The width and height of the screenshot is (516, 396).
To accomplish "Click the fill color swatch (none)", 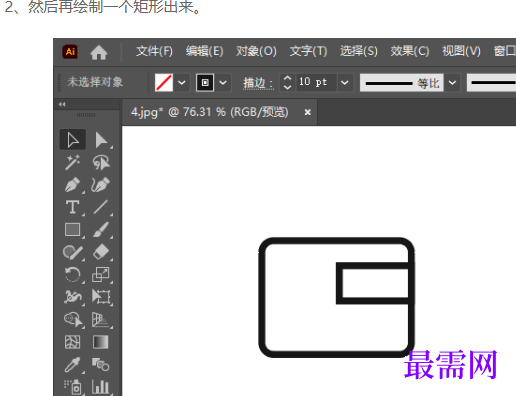I will coord(164,82).
